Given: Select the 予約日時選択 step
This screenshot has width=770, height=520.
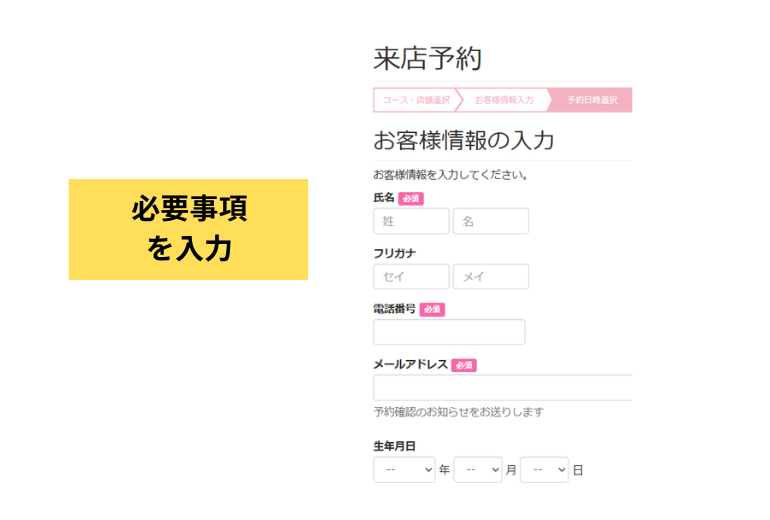Looking at the screenshot, I should pos(592,100).
